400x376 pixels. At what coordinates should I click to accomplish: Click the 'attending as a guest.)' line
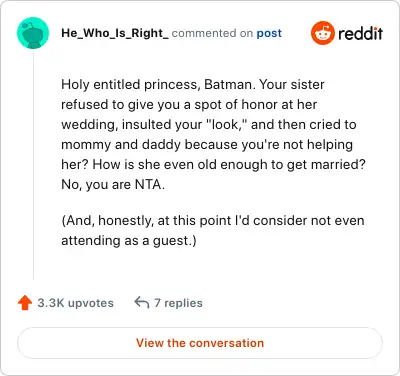point(129,241)
